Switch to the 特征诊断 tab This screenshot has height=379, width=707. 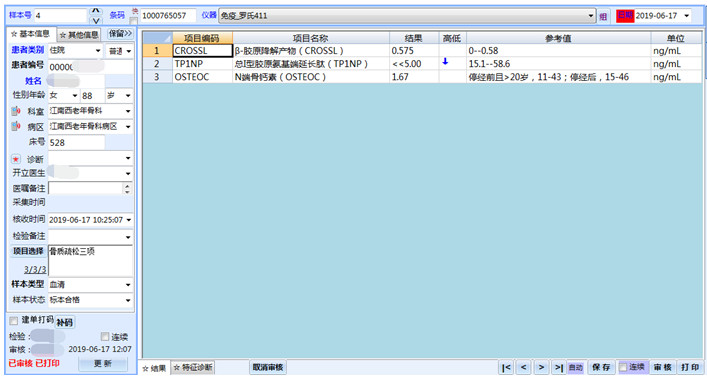[193, 368]
